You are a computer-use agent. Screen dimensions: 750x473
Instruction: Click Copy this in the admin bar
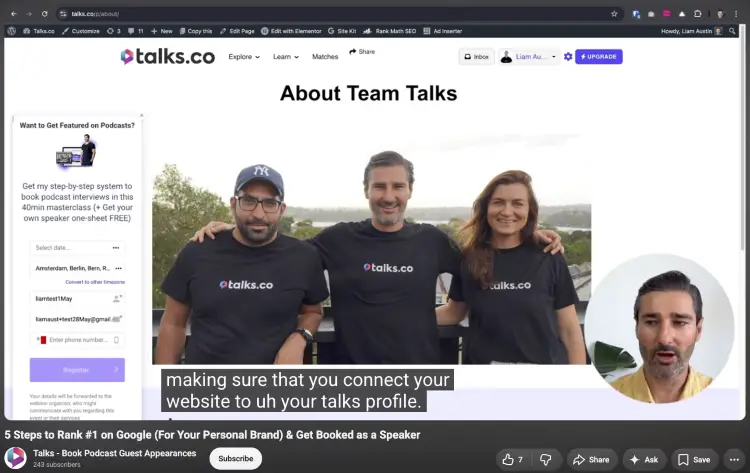coord(196,31)
